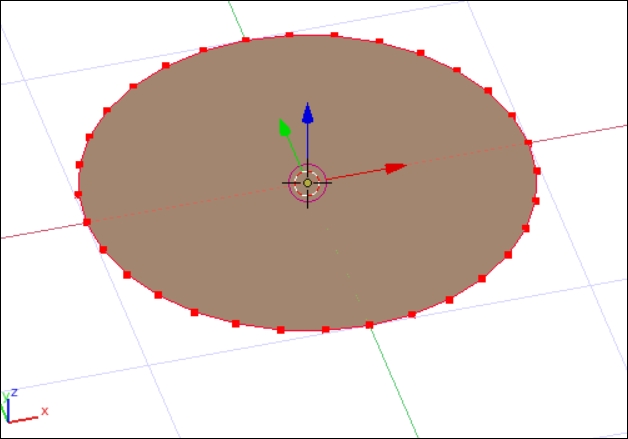Click the red X-axis line right of circle

coord(580,136)
